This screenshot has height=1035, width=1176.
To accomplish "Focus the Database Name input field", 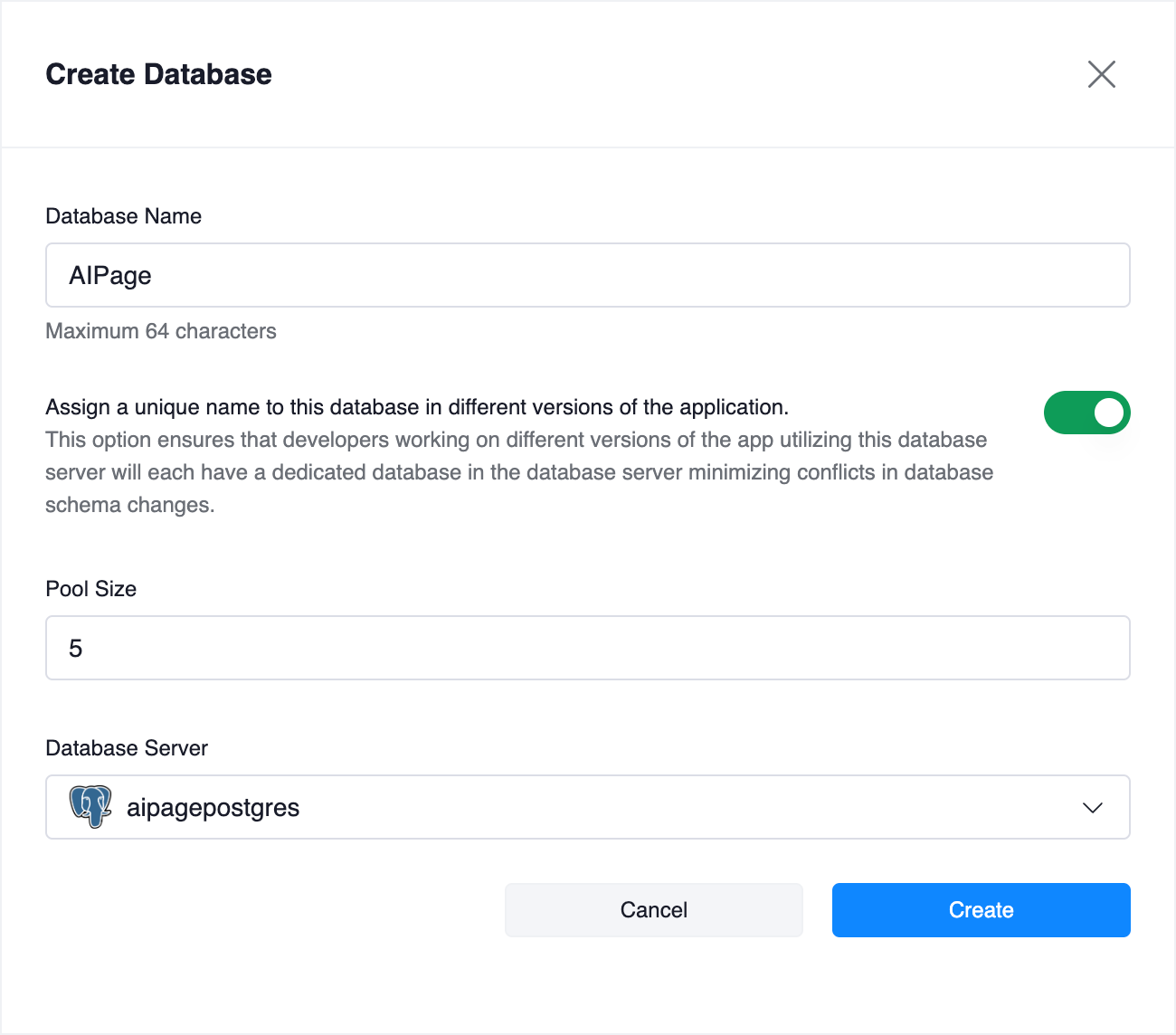I will pyautogui.click(x=588, y=275).
